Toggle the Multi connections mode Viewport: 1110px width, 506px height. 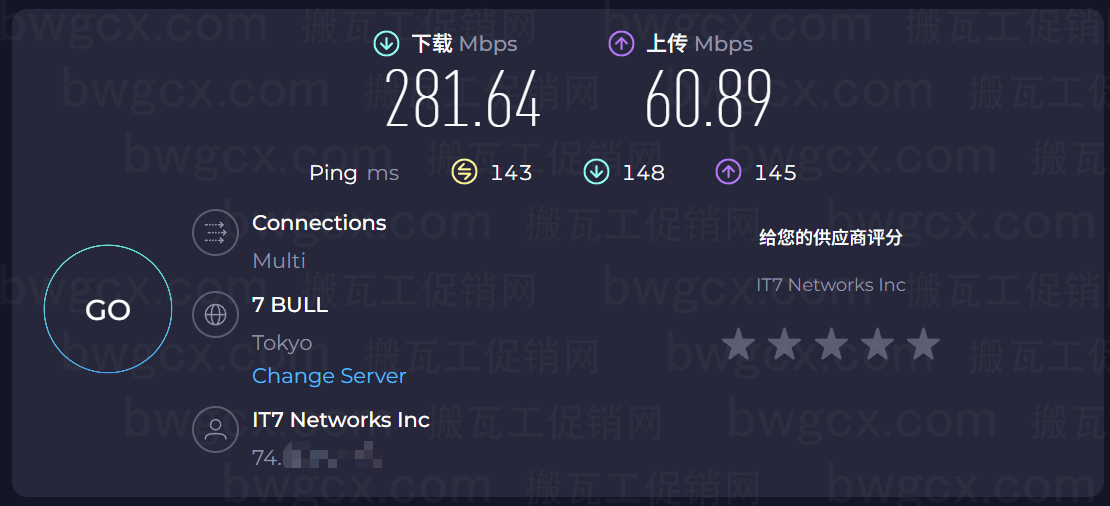click(279, 261)
